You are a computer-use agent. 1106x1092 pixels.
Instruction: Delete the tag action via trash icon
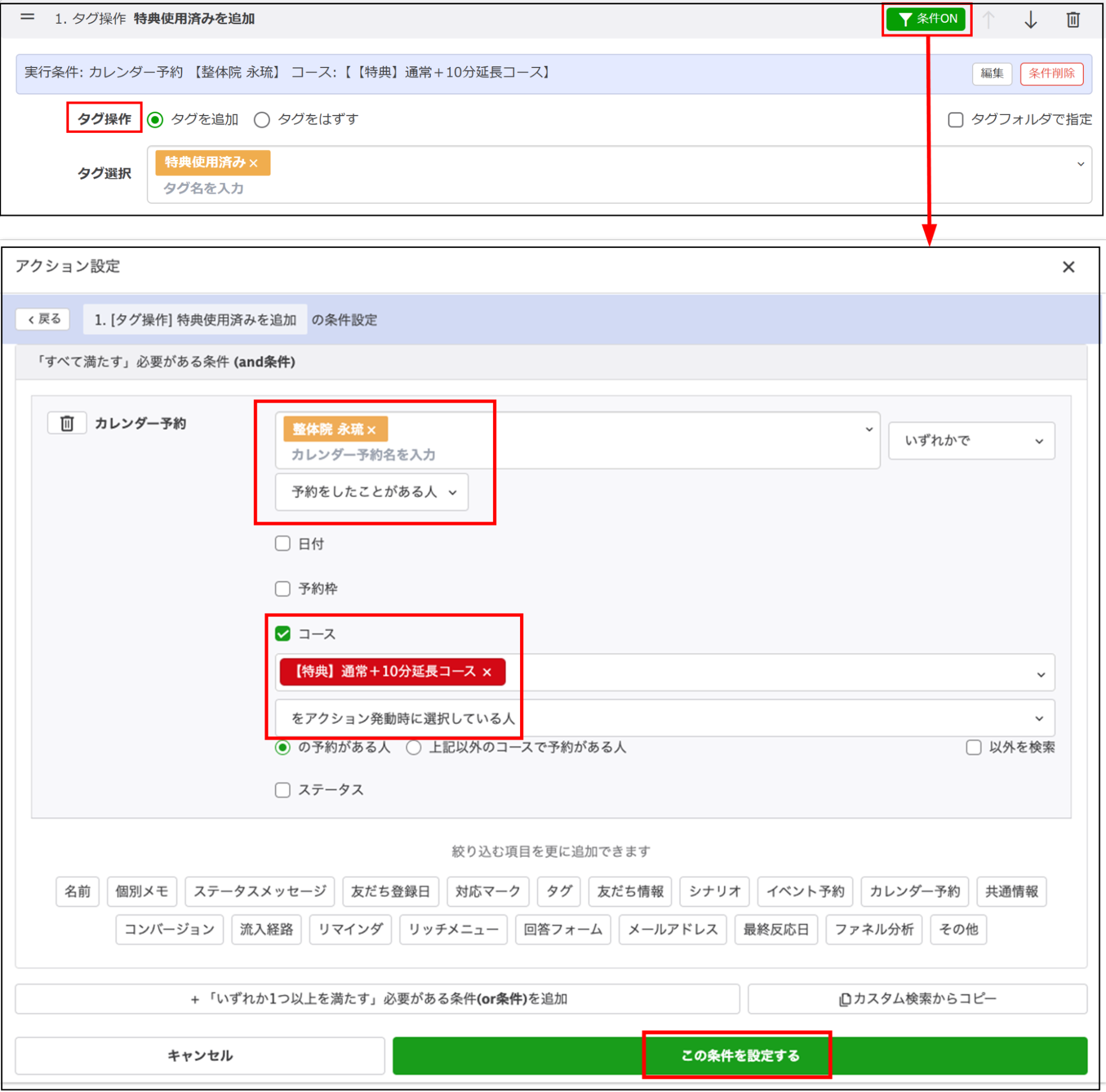coord(1073,19)
